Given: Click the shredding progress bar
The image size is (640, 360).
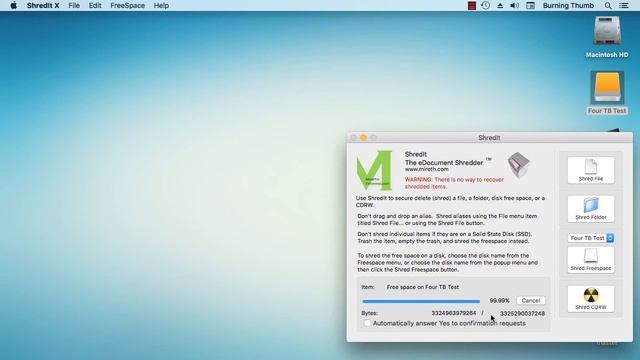Looking at the screenshot, I should click(421, 301).
